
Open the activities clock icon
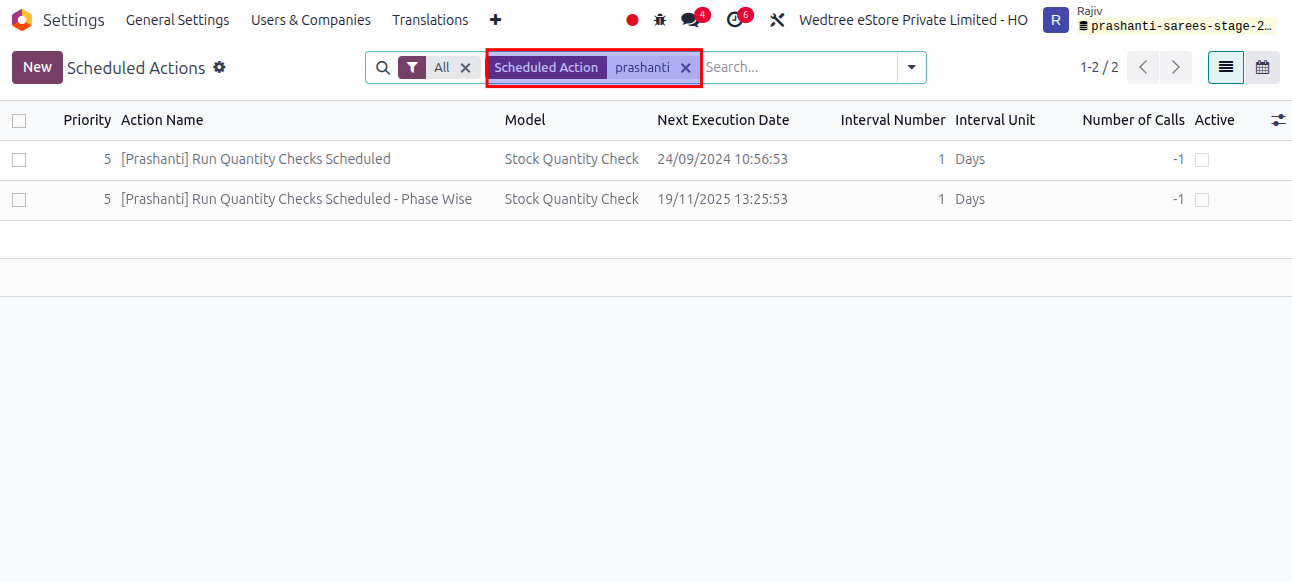(x=735, y=20)
